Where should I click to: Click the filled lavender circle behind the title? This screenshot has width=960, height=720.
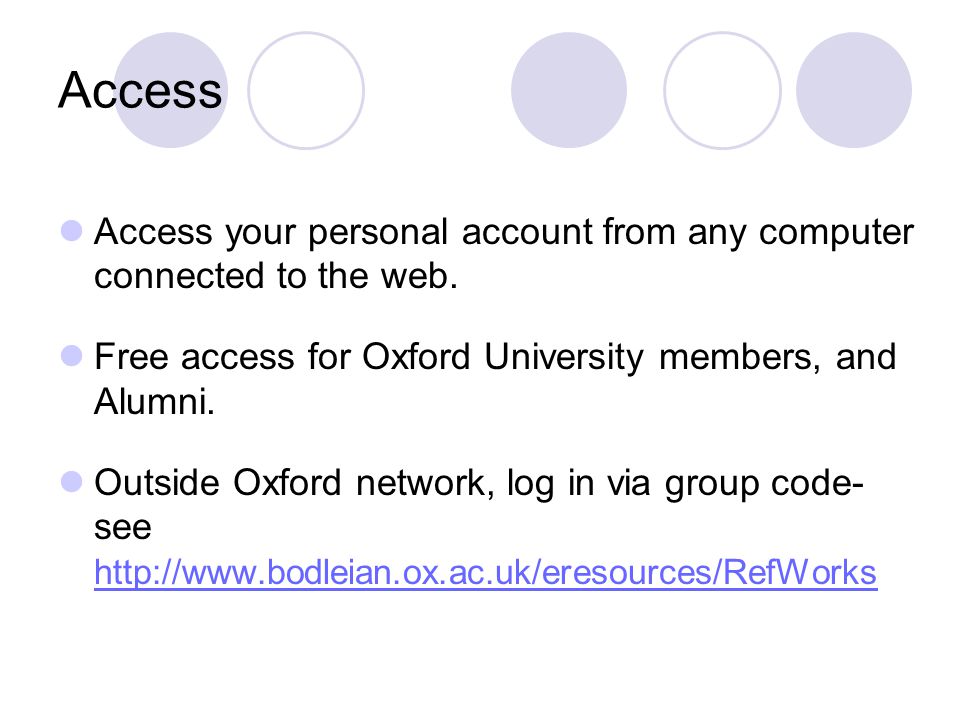coord(171,90)
